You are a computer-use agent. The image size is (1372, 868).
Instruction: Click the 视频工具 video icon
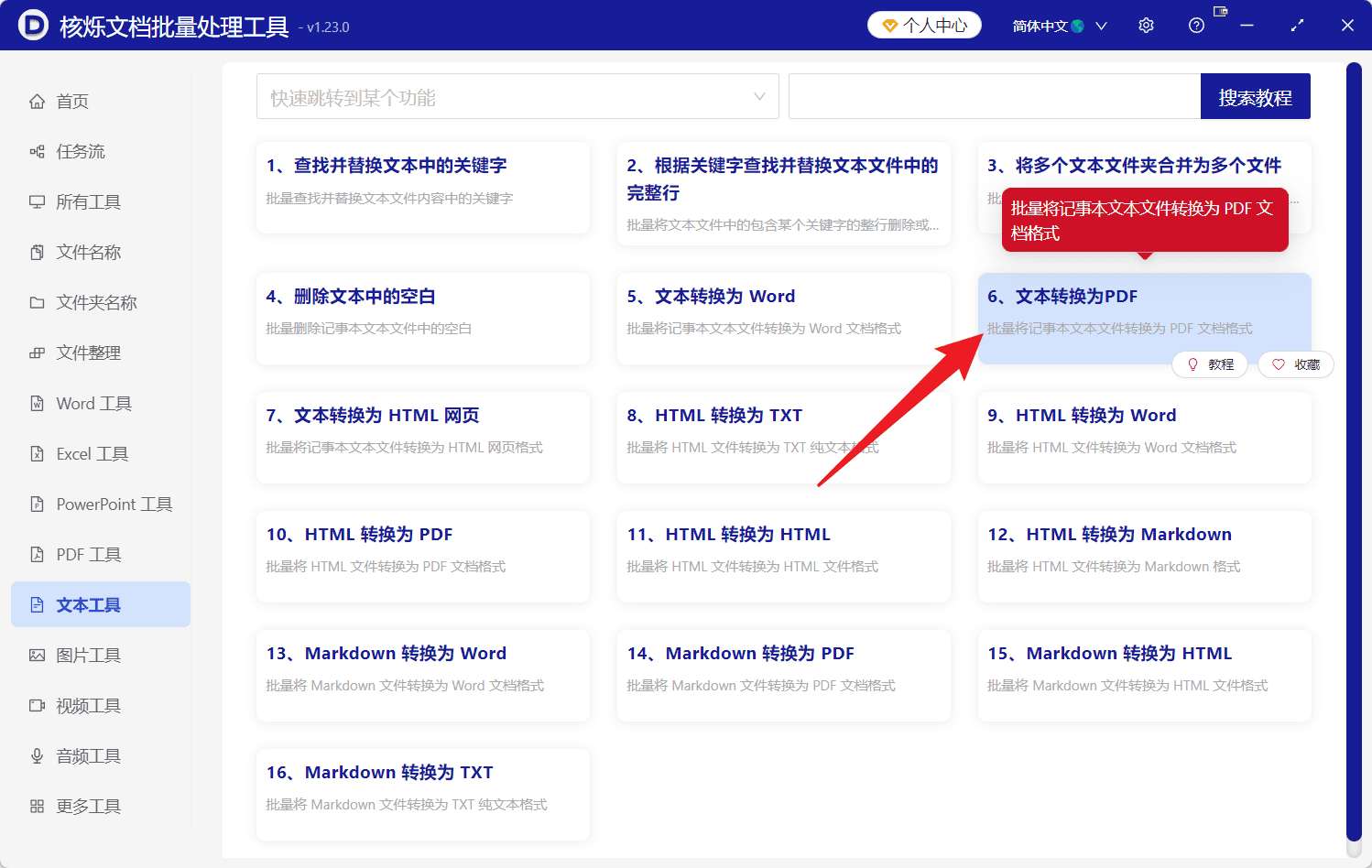37,705
